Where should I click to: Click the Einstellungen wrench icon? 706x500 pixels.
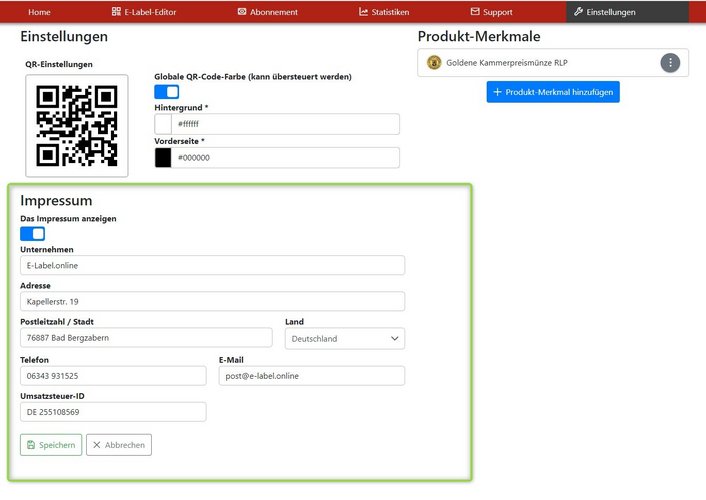point(579,12)
